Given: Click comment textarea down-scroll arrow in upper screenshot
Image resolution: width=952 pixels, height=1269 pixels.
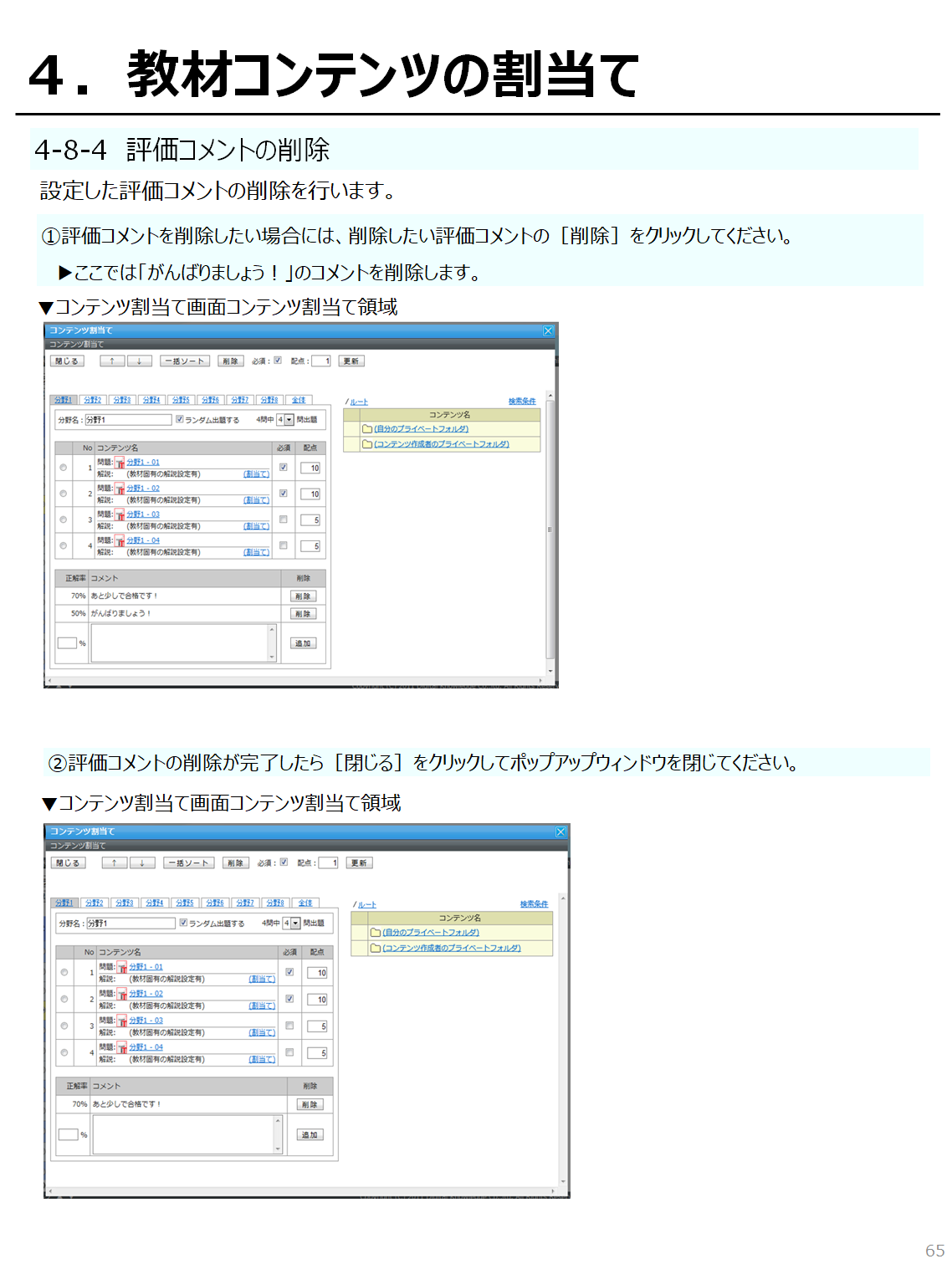Looking at the screenshot, I should point(272,658).
